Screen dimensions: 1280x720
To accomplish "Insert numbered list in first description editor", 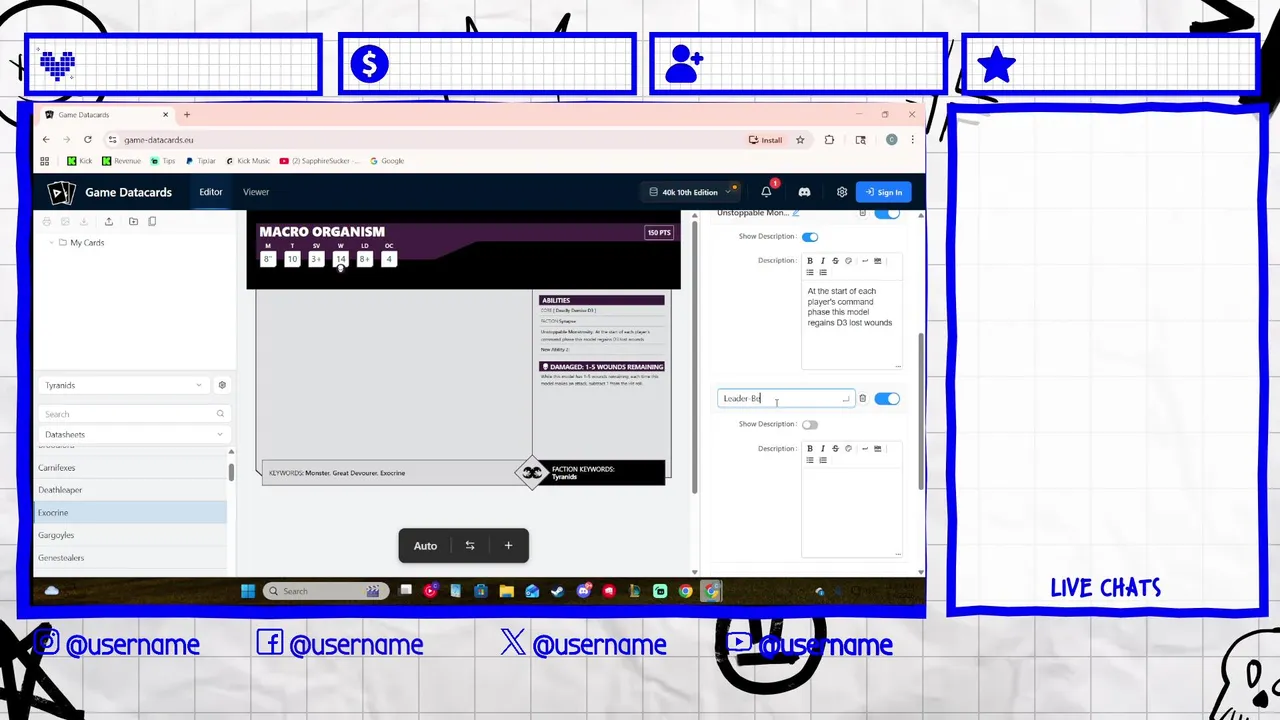I will coord(823,272).
